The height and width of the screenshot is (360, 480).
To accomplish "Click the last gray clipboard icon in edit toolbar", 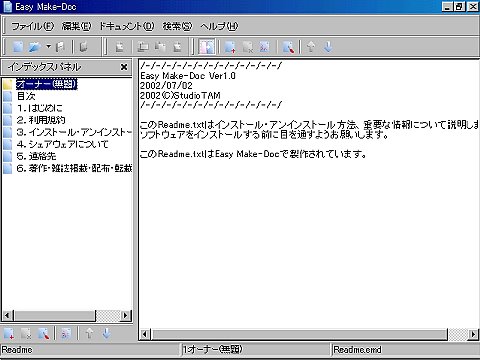I will click(x=177, y=47).
